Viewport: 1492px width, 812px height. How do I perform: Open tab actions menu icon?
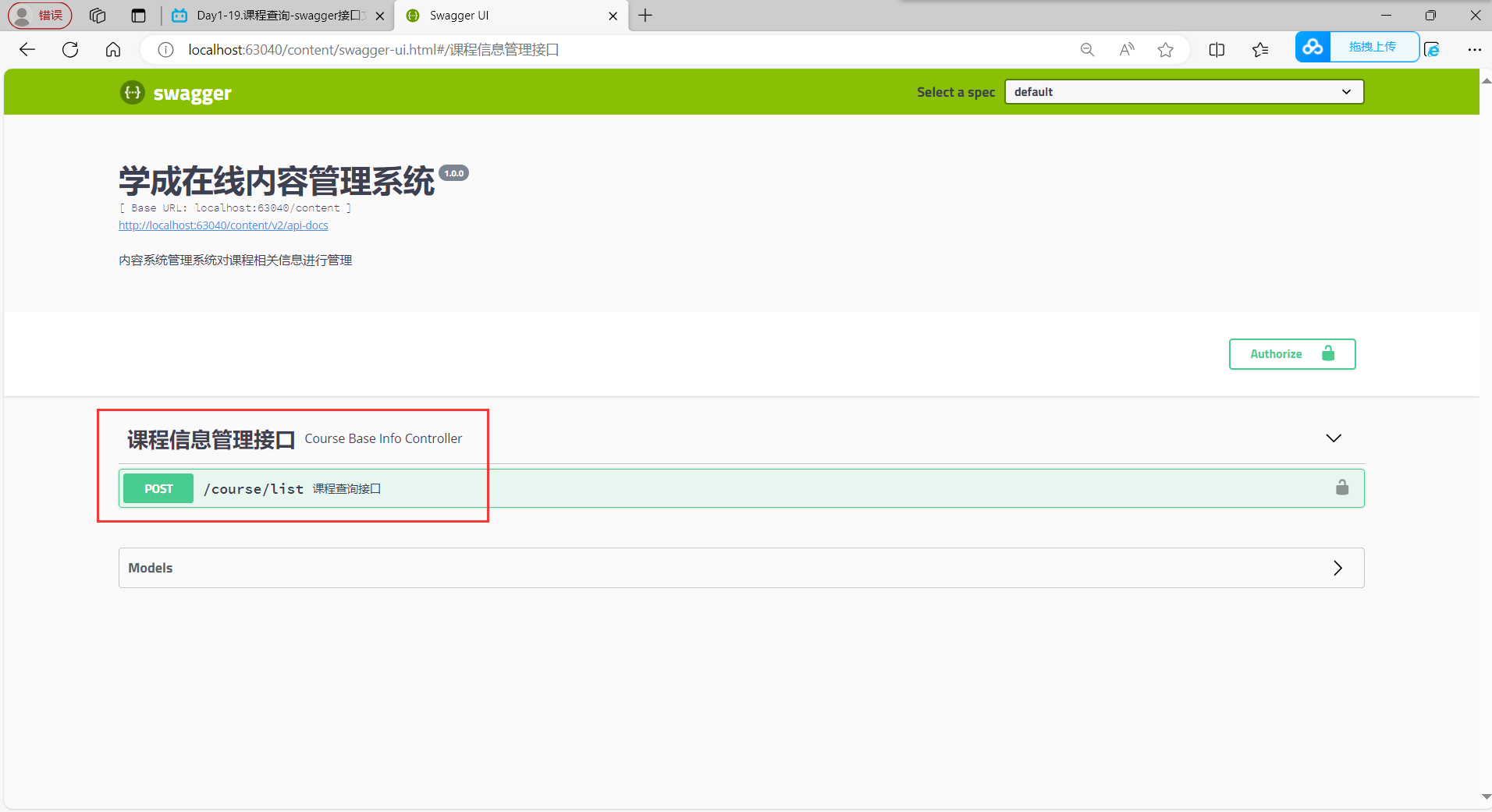[139, 16]
